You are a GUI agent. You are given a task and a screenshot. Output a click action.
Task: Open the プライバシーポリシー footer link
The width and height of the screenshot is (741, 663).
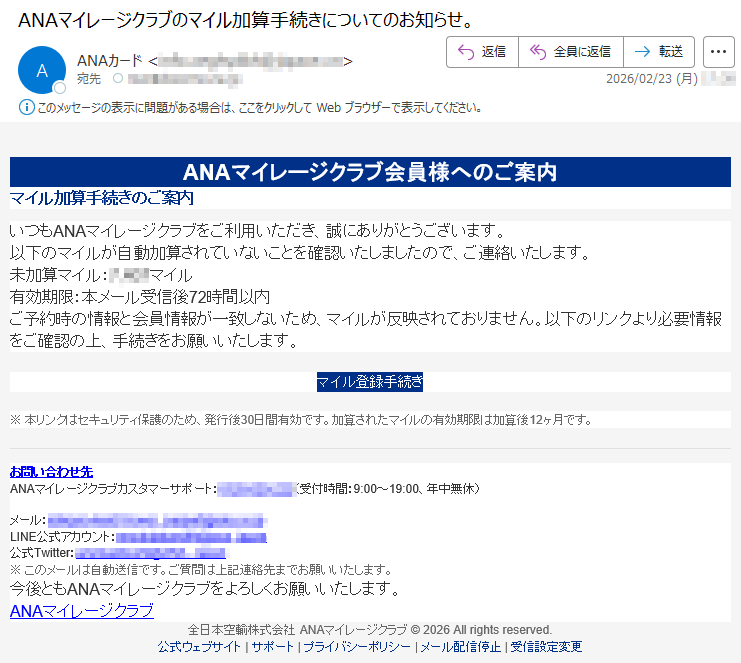[x=357, y=646]
